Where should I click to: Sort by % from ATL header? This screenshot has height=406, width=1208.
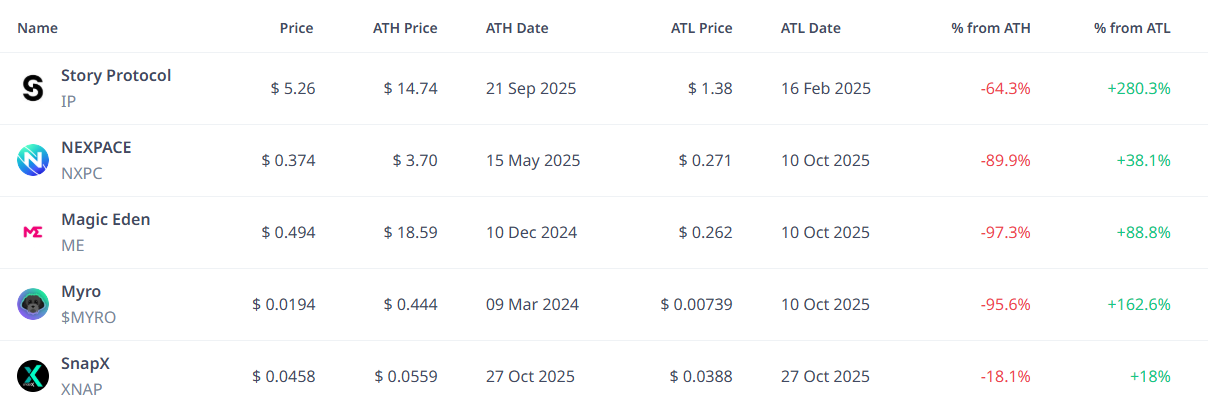1132,28
